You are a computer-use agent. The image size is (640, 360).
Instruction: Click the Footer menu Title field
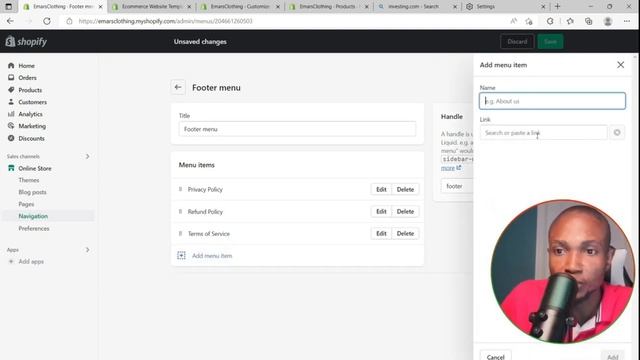click(x=297, y=129)
